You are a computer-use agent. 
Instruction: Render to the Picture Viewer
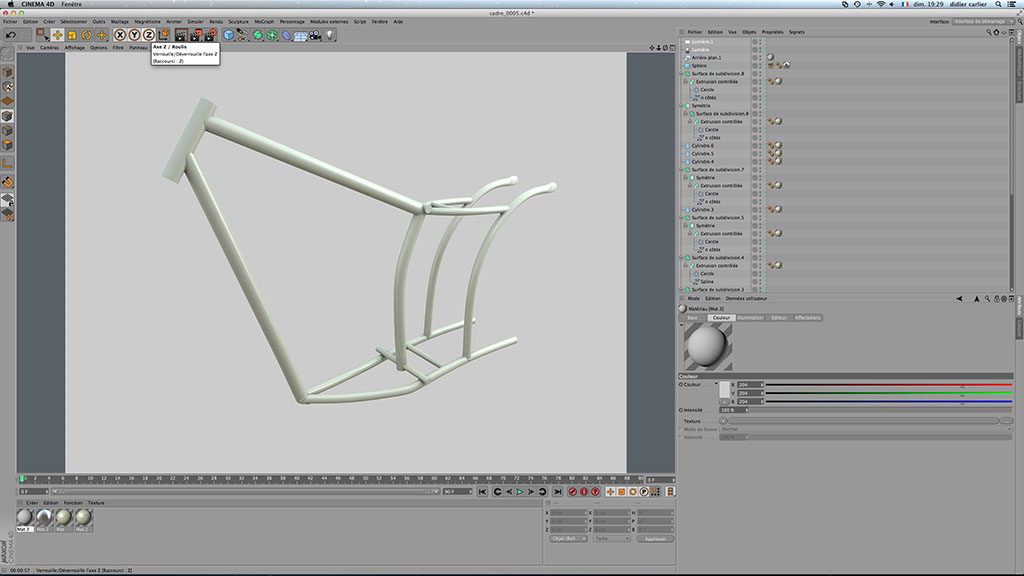(195, 35)
